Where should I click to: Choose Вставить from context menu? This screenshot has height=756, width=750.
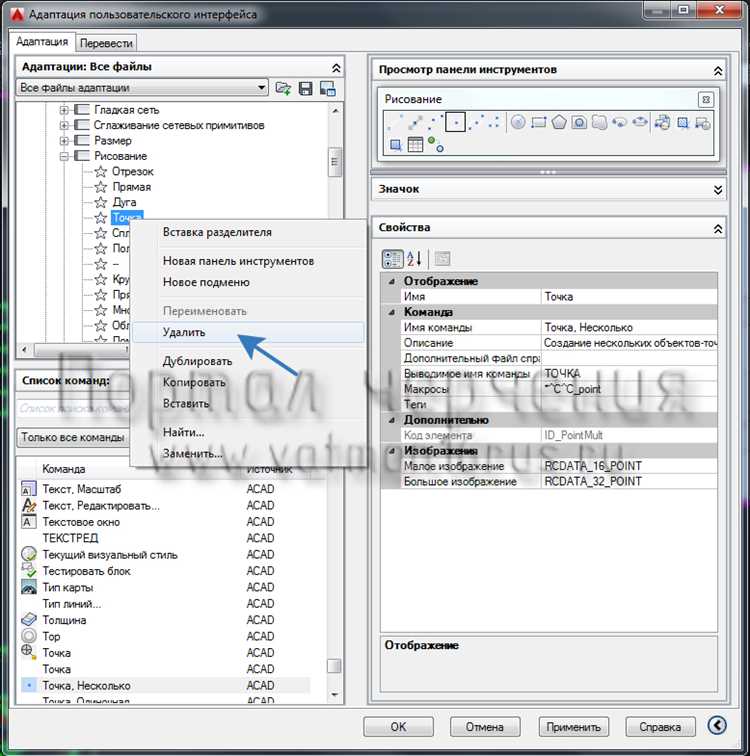click(248, 404)
